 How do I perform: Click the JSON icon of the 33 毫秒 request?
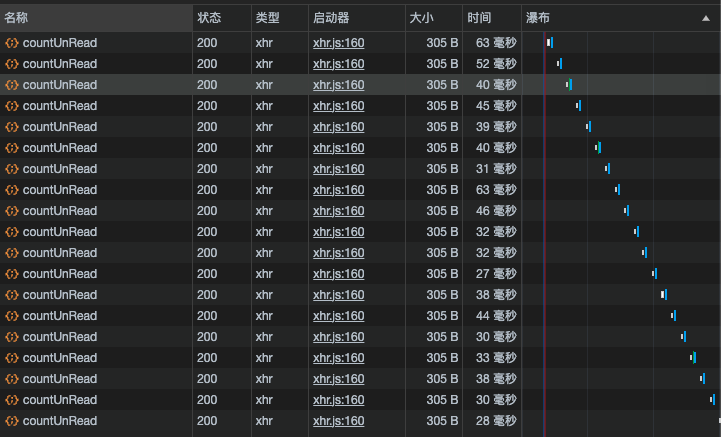[11, 358]
